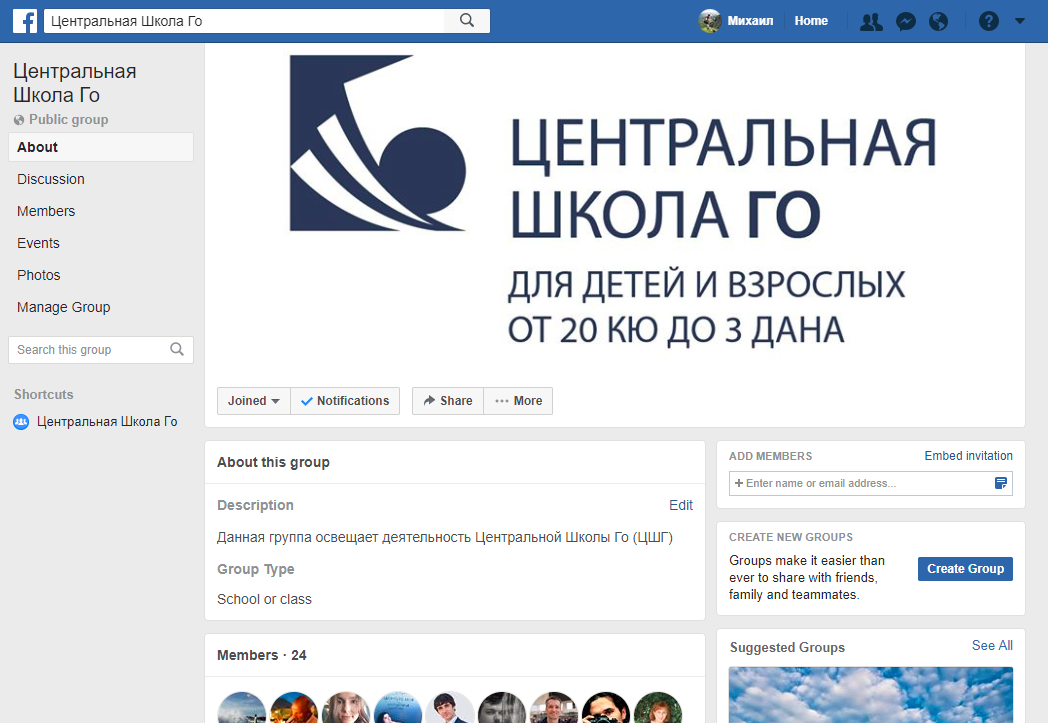Open the third member avatar thumbnail

tap(346, 708)
